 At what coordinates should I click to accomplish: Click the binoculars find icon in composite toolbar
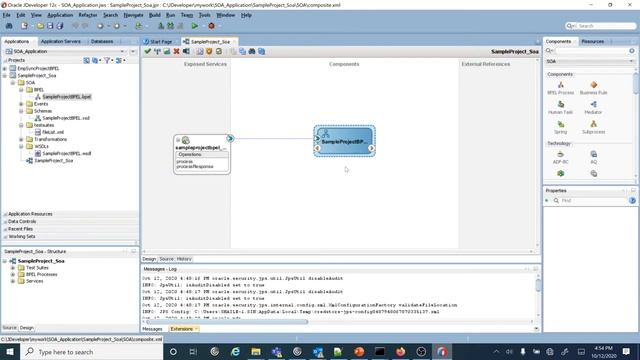click(x=252, y=51)
